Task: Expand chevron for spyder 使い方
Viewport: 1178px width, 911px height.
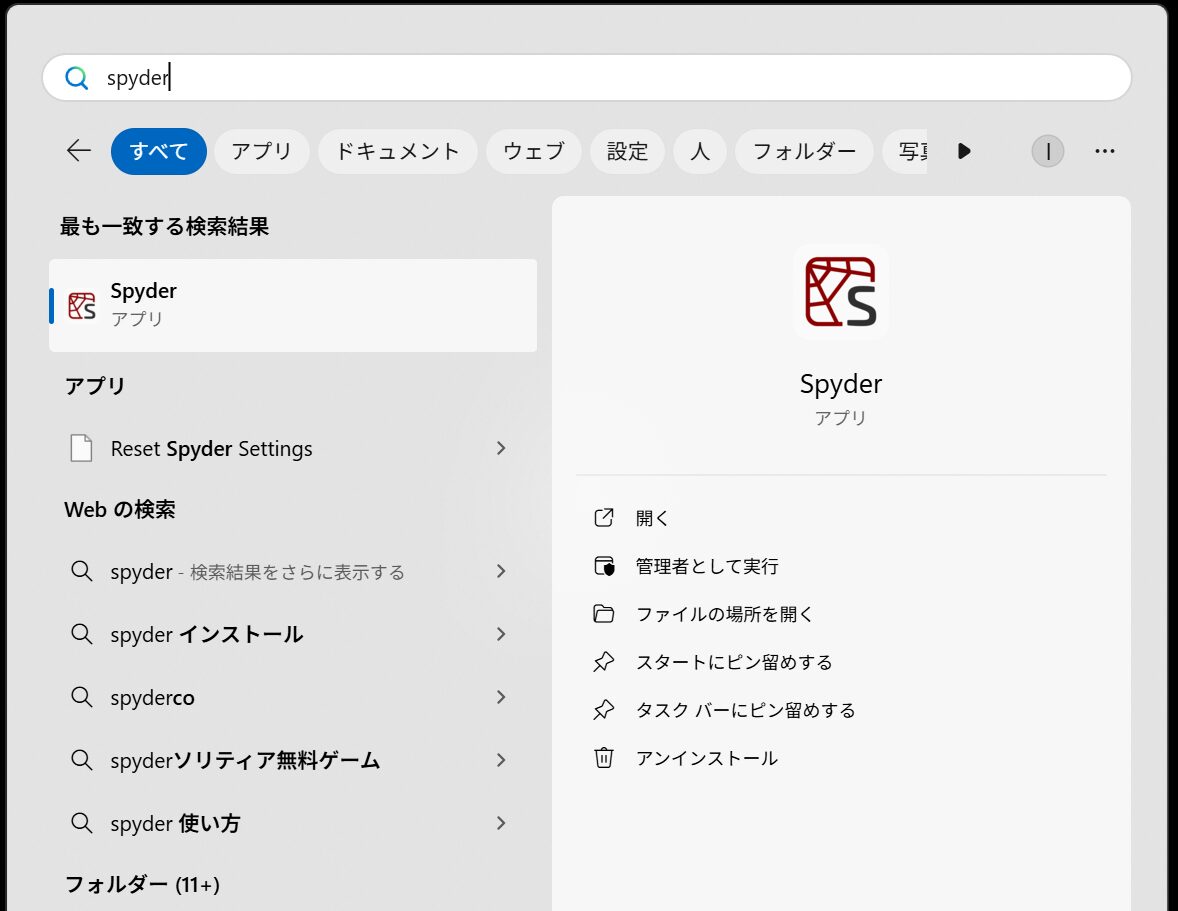Action: tap(501, 824)
